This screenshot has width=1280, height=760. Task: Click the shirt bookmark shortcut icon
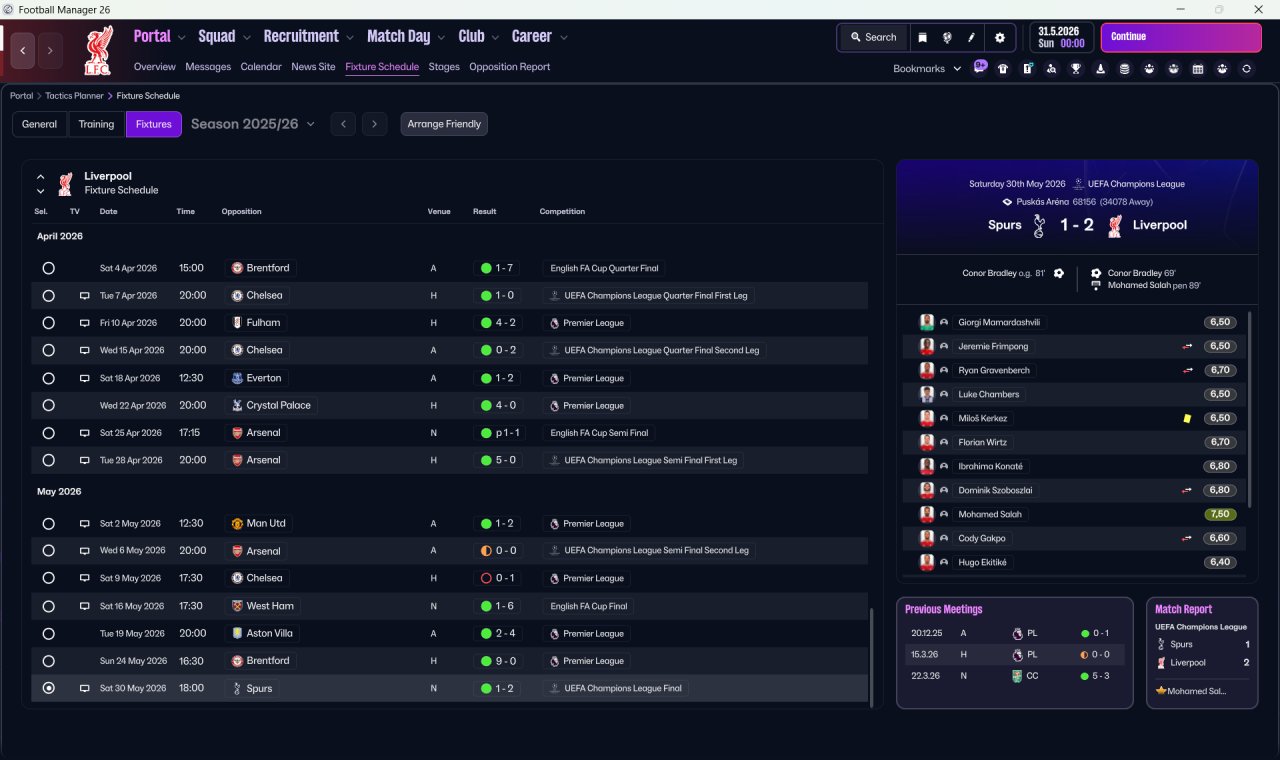(x=1003, y=69)
